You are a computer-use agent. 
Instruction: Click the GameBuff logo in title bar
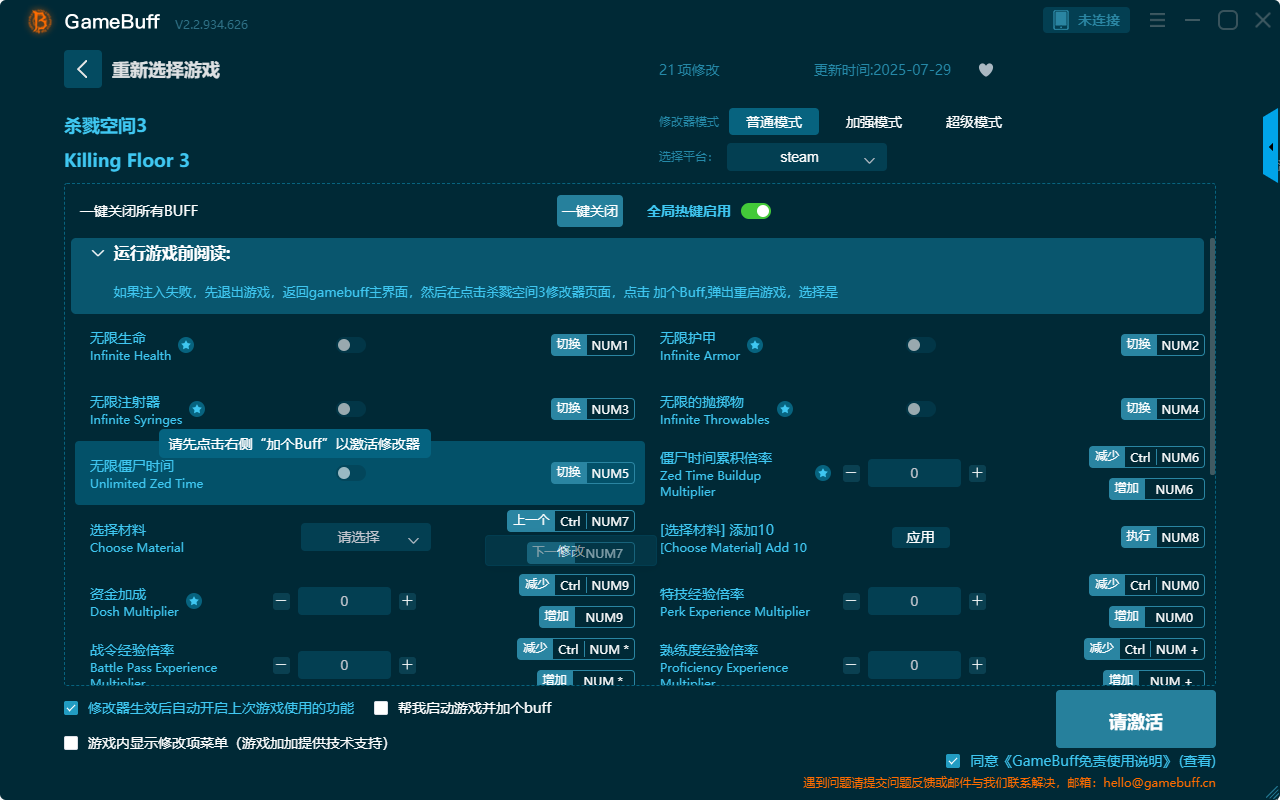pos(38,21)
